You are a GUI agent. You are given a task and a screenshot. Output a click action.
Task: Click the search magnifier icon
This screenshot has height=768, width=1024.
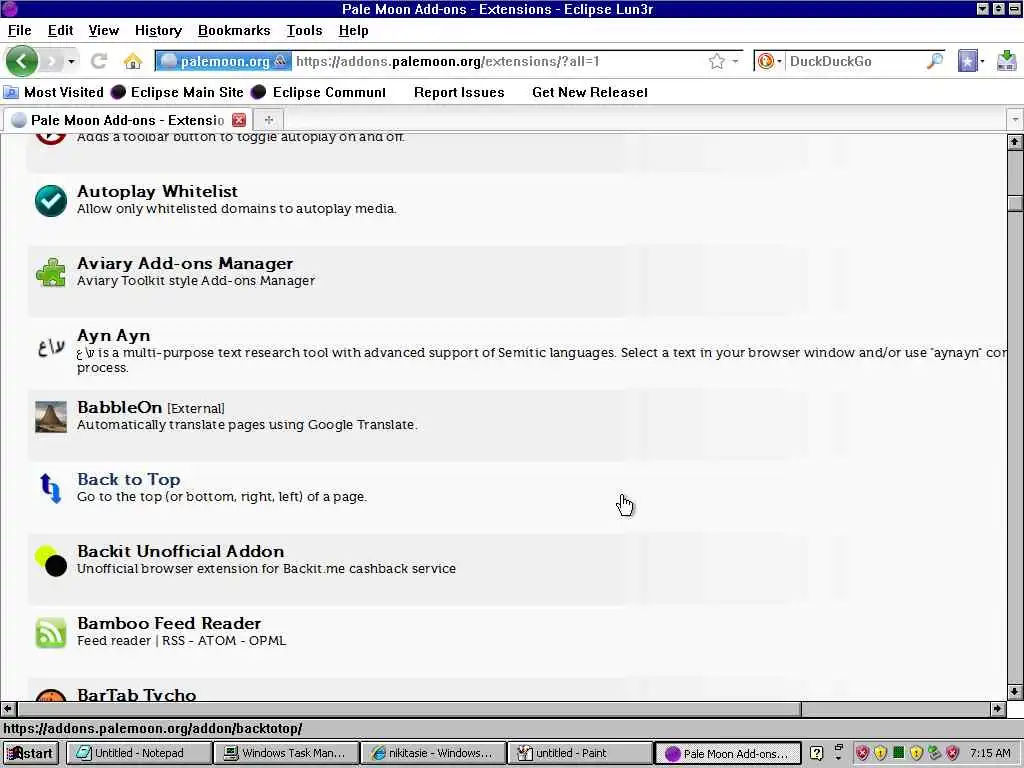935,61
